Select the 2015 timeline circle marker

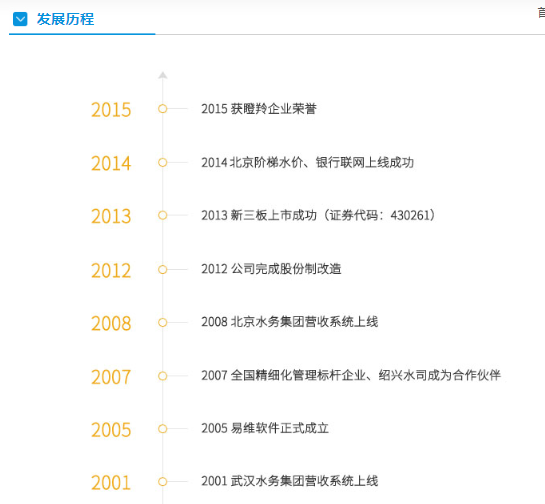(163, 109)
